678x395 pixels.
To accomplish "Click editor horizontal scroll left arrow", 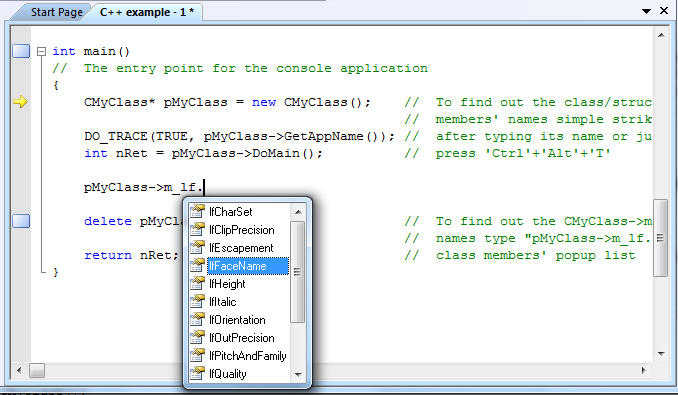I will (19, 370).
